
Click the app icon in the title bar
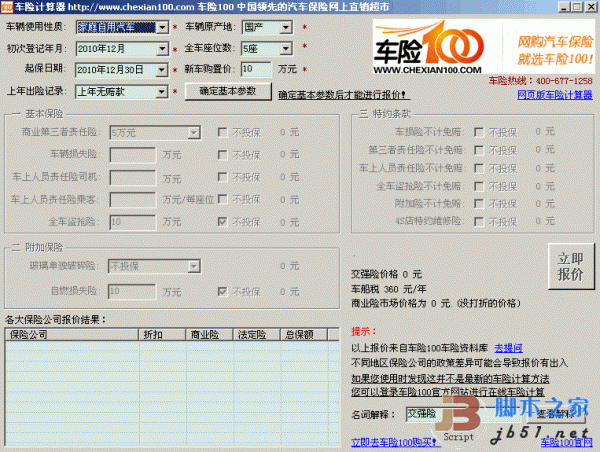[x=7, y=7]
